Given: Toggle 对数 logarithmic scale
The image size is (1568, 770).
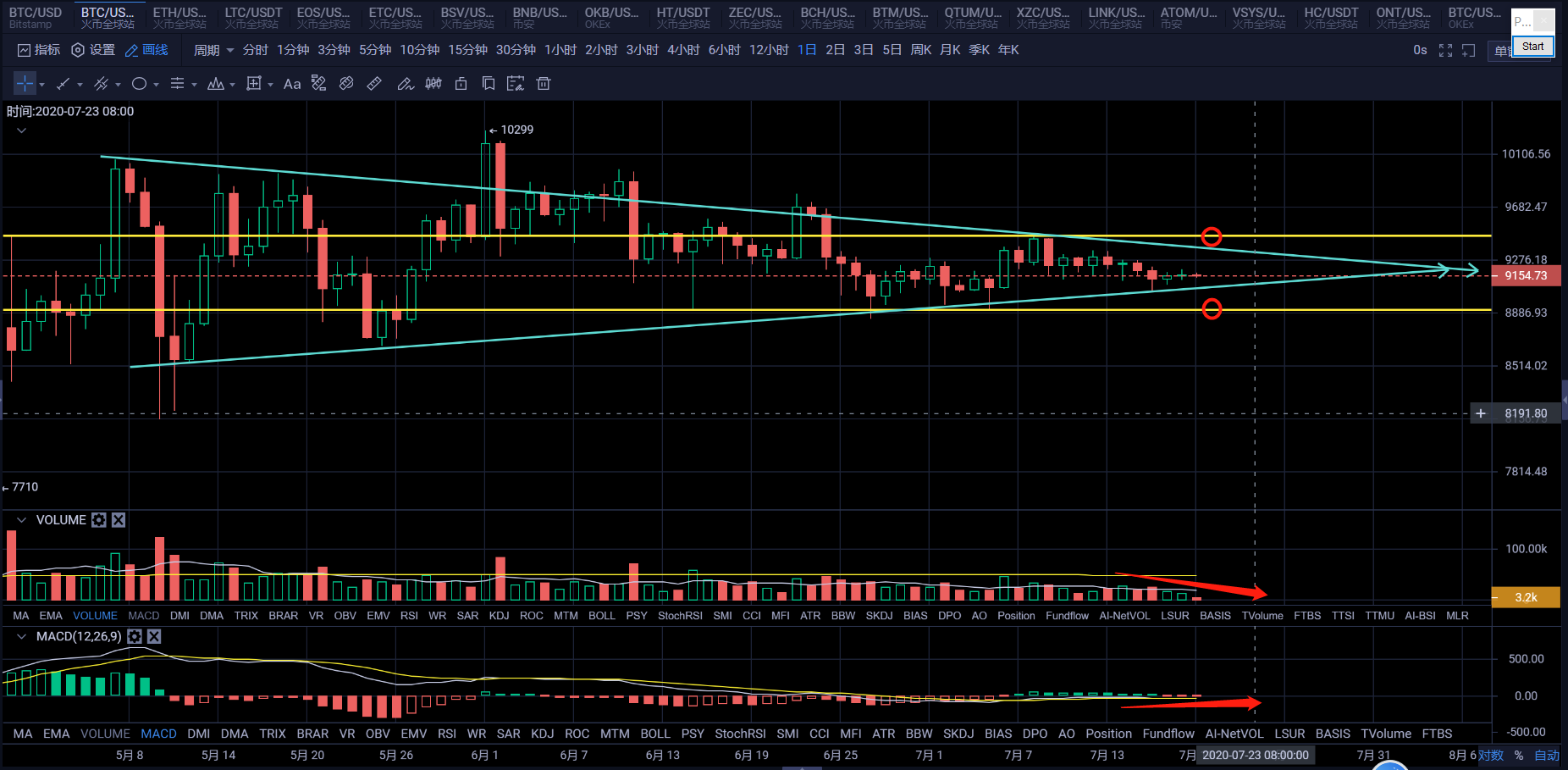Looking at the screenshot, I should click(1491, 755).
